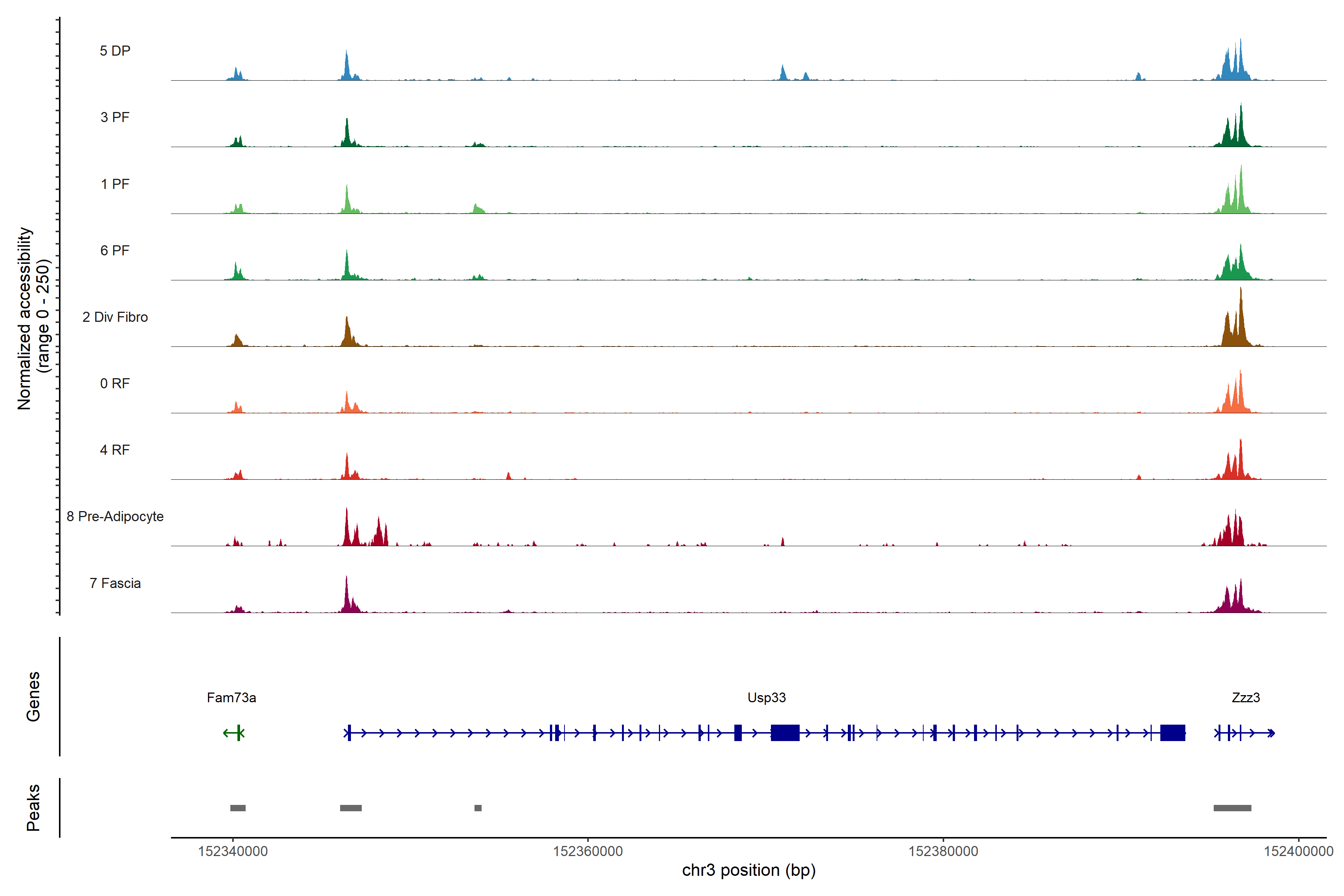1344x896 pixels.
Task: Click the 152380000 axis tick label
Action: tap(943, 852)
